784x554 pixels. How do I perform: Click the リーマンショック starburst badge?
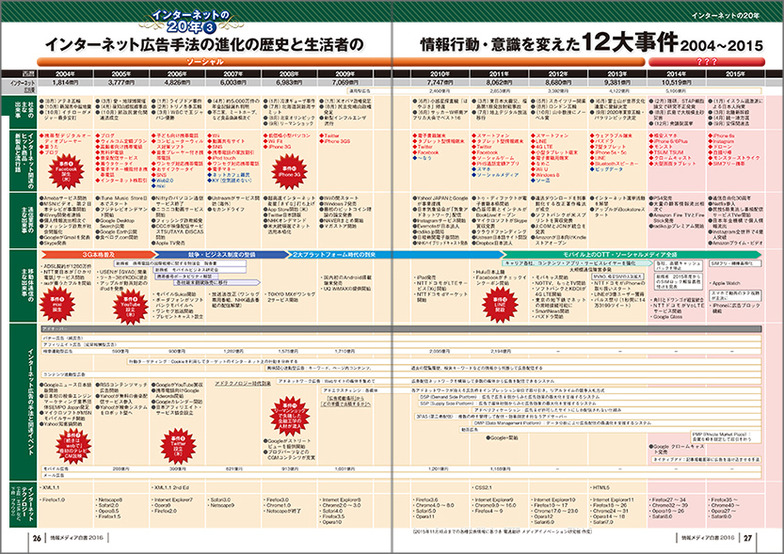point(290,415)
